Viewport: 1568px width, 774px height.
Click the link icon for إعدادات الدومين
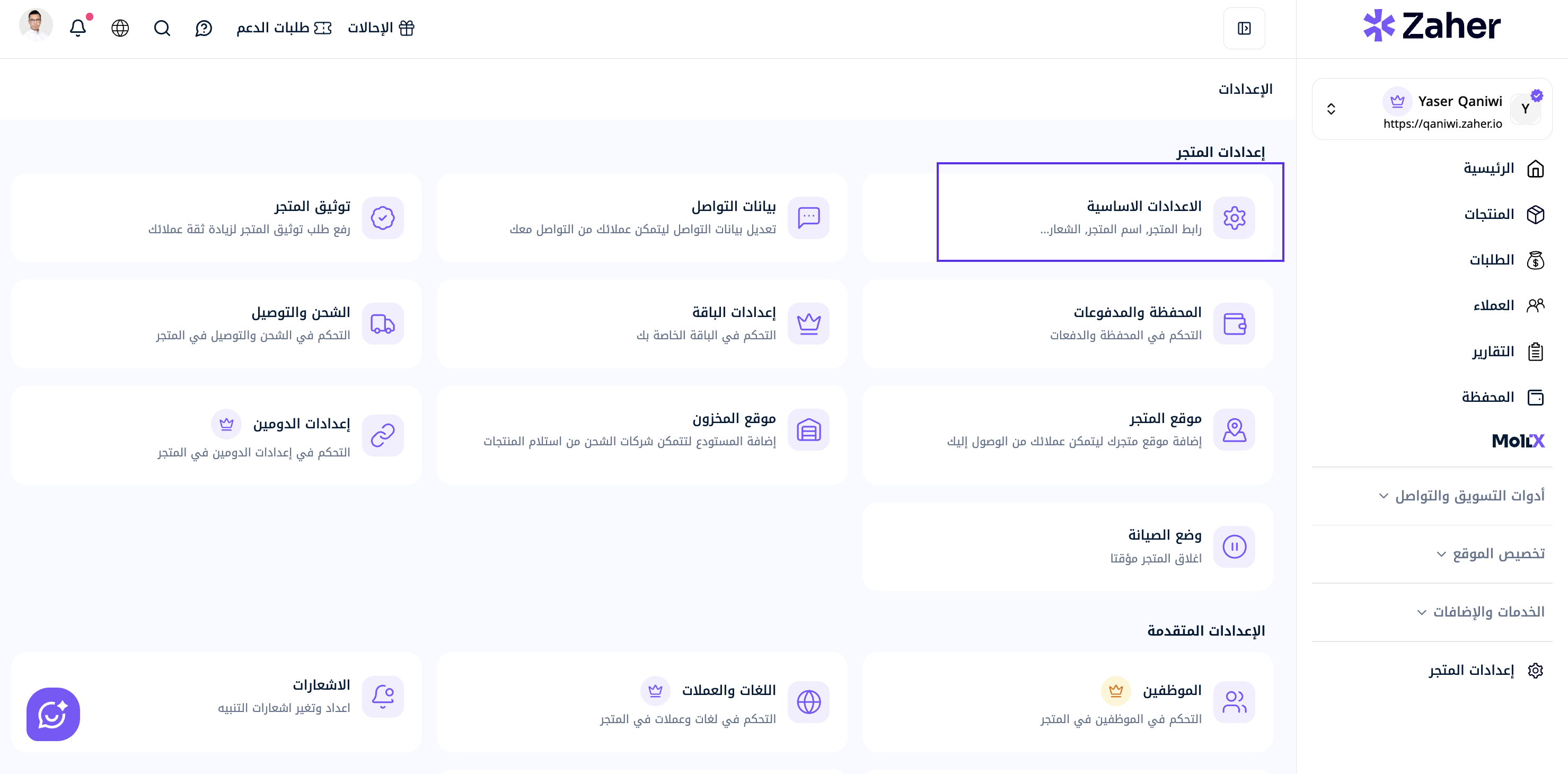383,435
